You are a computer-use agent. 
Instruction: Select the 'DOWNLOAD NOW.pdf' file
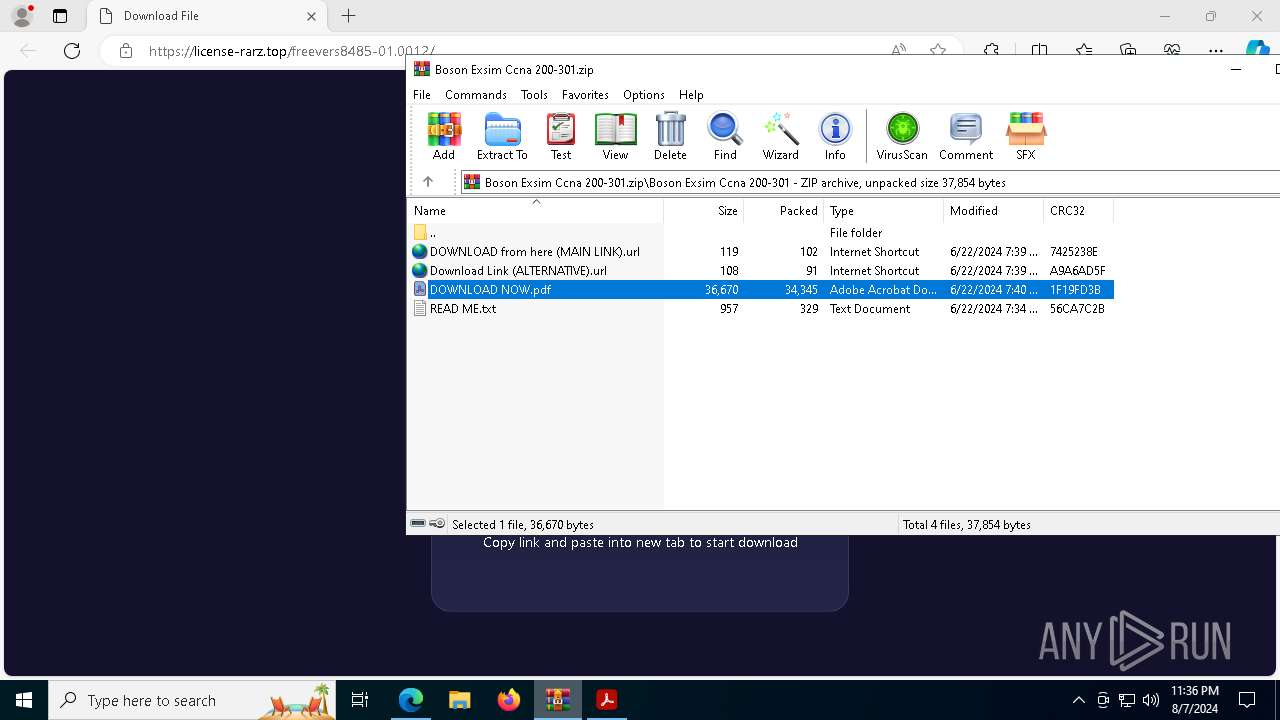(761, 290)
